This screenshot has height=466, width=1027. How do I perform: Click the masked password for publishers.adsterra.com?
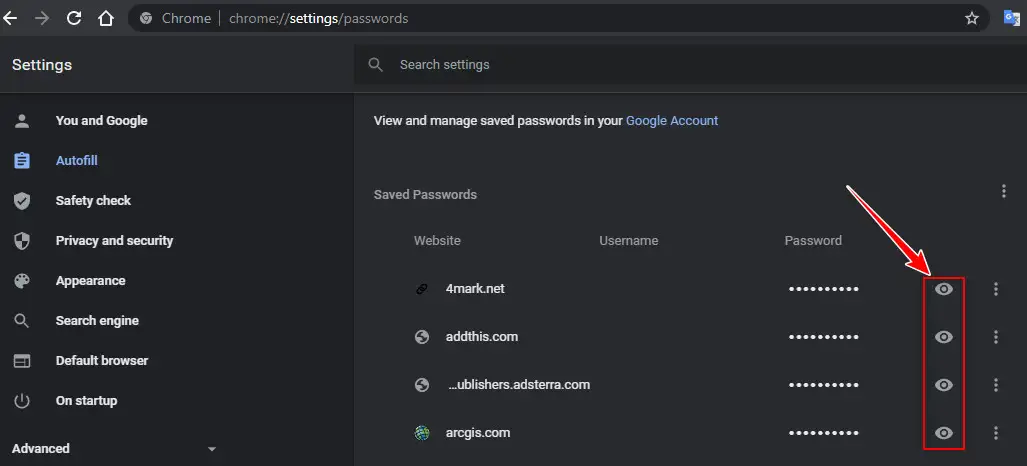pos(823,385)
